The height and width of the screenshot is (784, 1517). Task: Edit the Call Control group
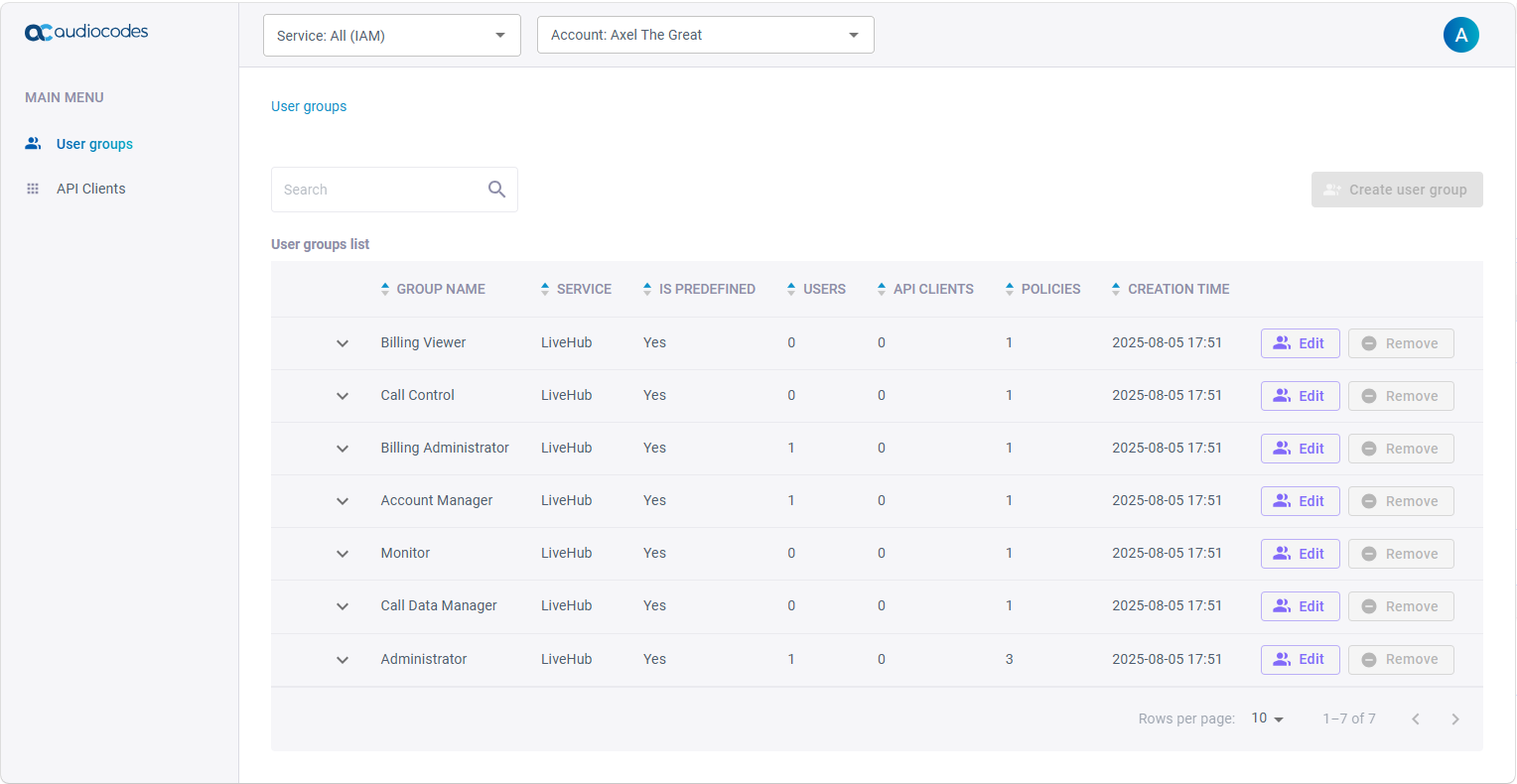(1300, 396)
